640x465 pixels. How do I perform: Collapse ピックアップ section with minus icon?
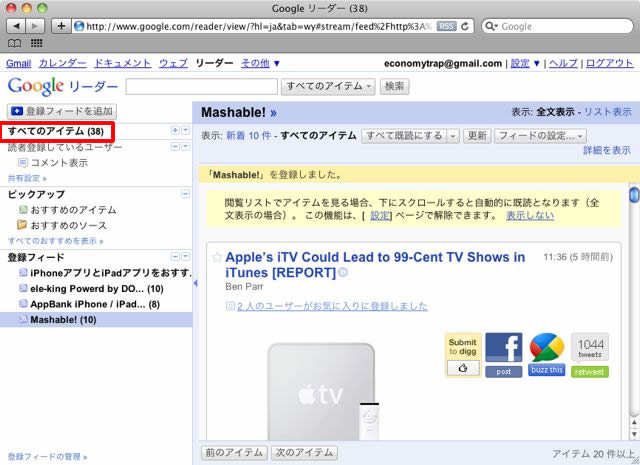click(x=185, y=194)
